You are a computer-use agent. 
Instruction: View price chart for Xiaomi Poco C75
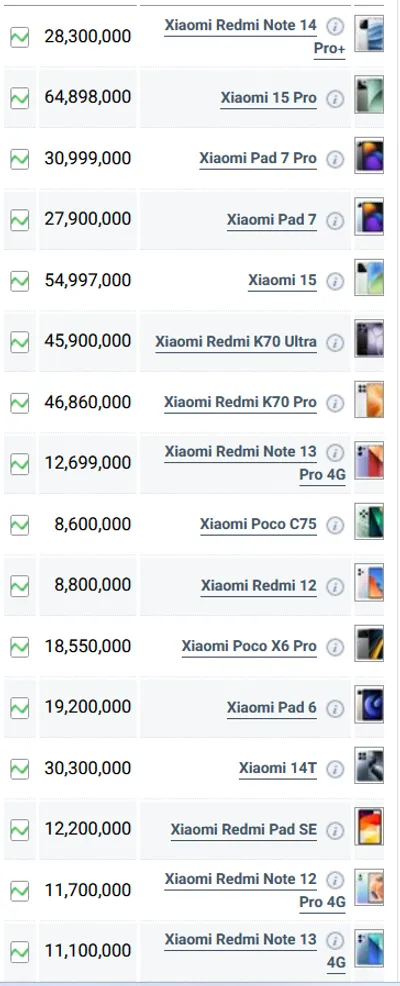coord(19,525)
